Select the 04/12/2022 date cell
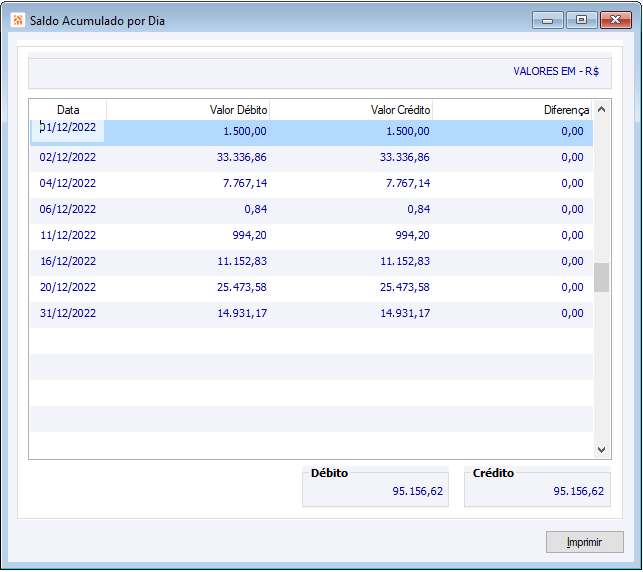Screen dimensions: 643x572 click(x=68, y=183)
